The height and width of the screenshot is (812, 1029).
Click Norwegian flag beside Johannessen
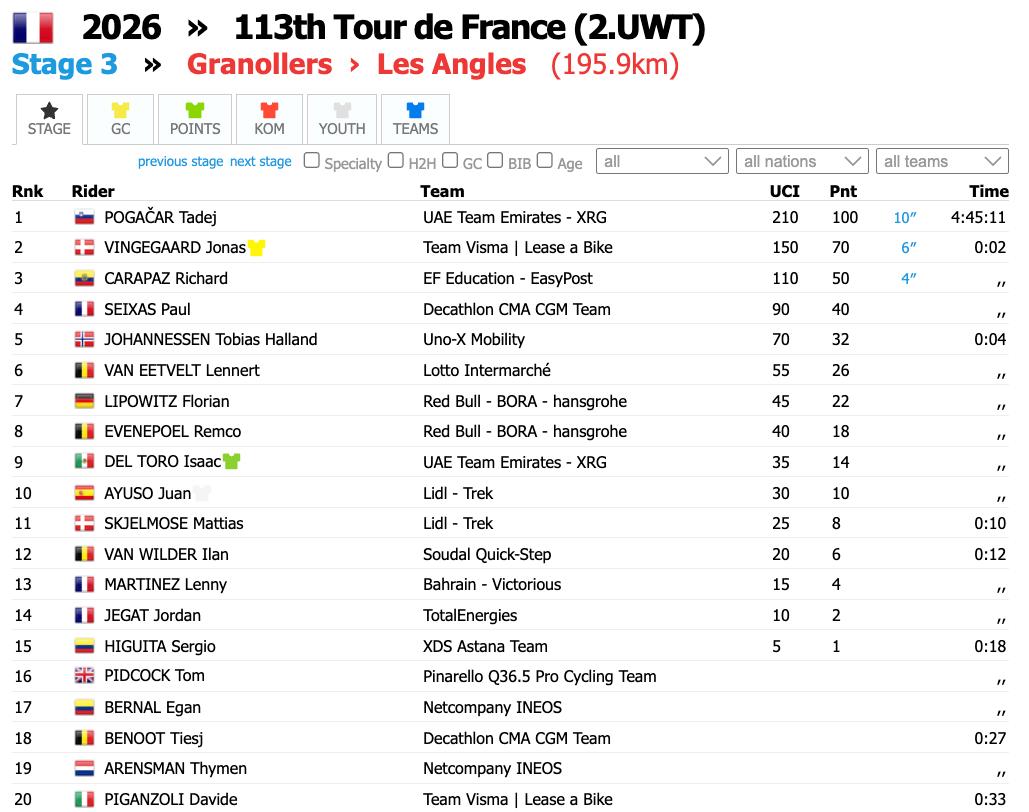click(84, 339)
